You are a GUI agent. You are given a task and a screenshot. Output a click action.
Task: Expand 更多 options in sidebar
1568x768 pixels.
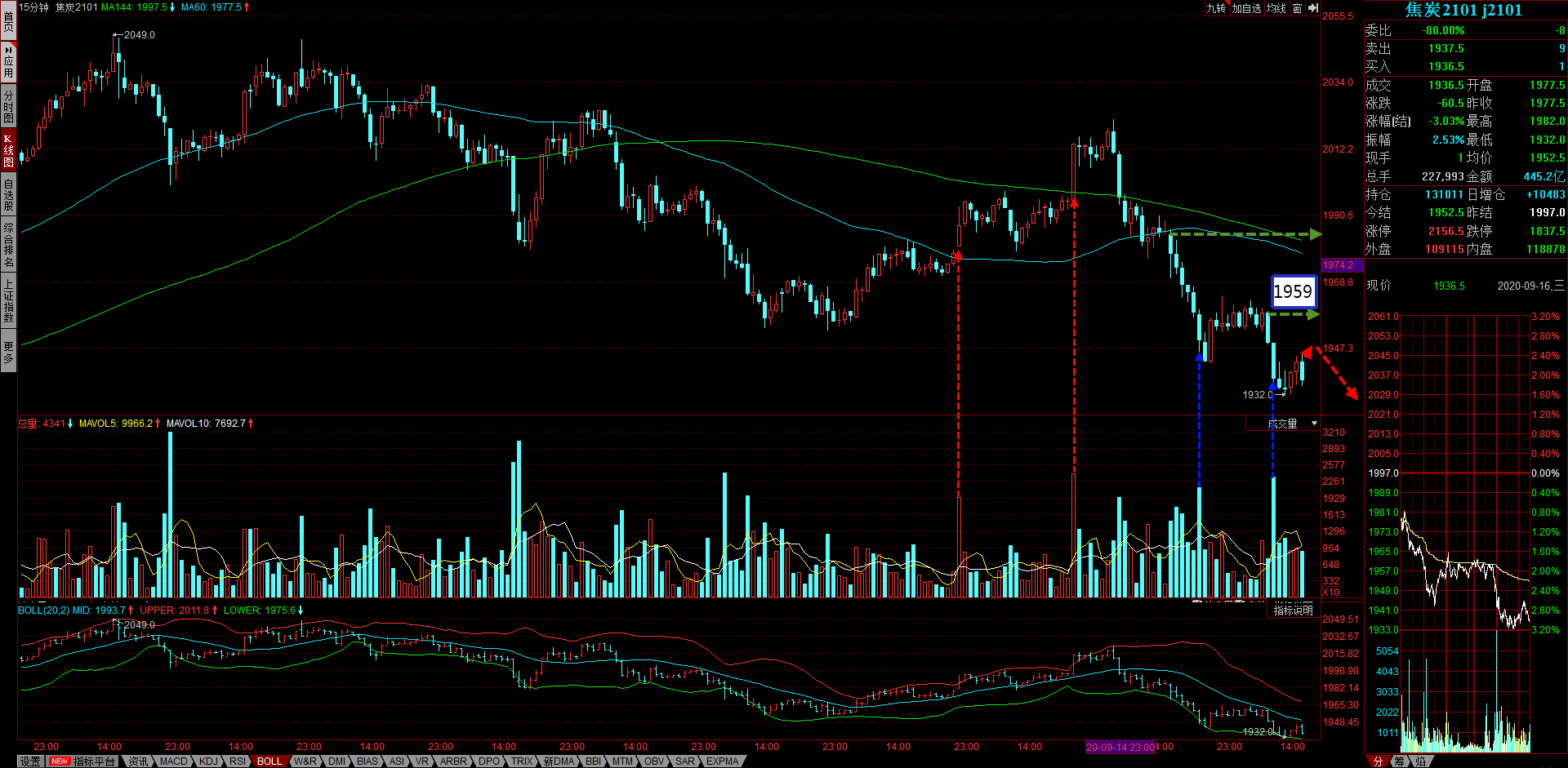tap(8, 351)
